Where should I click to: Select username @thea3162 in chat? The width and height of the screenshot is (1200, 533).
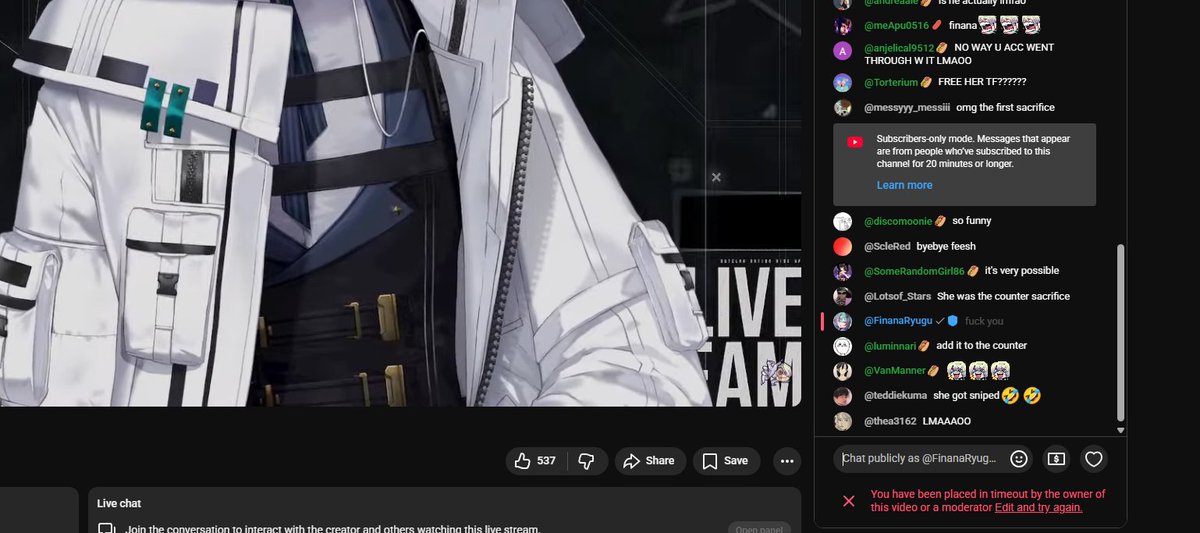click(x=890, y=421)
